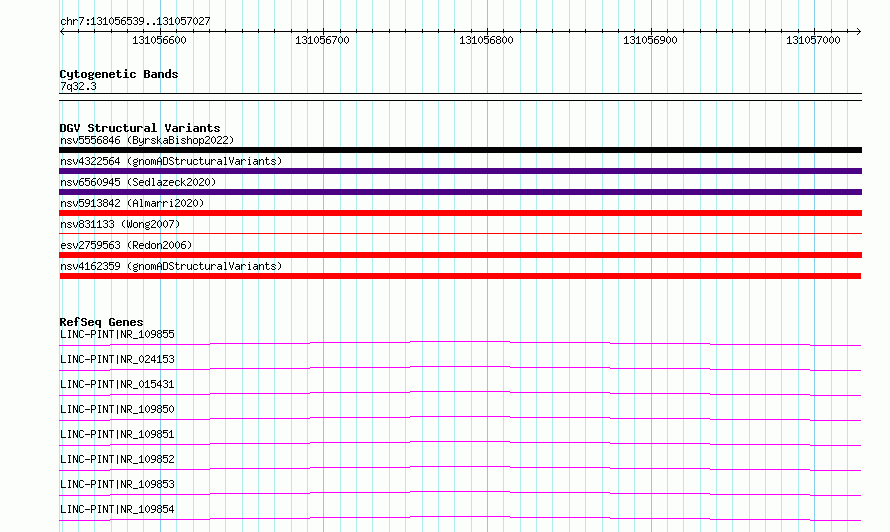Image resolution: width=890 pixels, height=532 pixels.
Task: Click ruler tick label 131056900
Action: pos(650,40)
